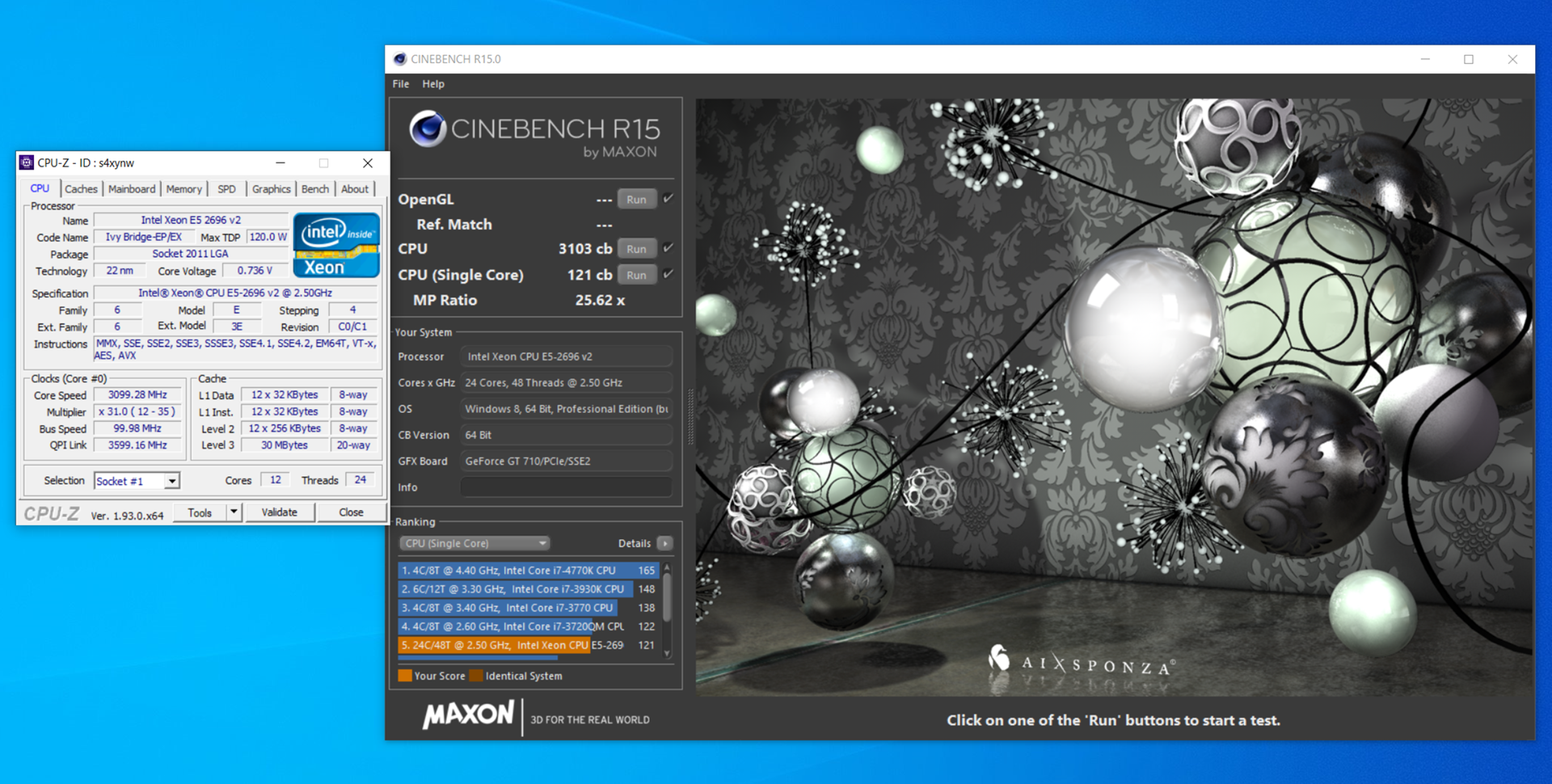The height and width of the screenshot is (784, 1552).
Task: Click the Cinebench R15 logo sphere
Action: (x=427, y=129)
